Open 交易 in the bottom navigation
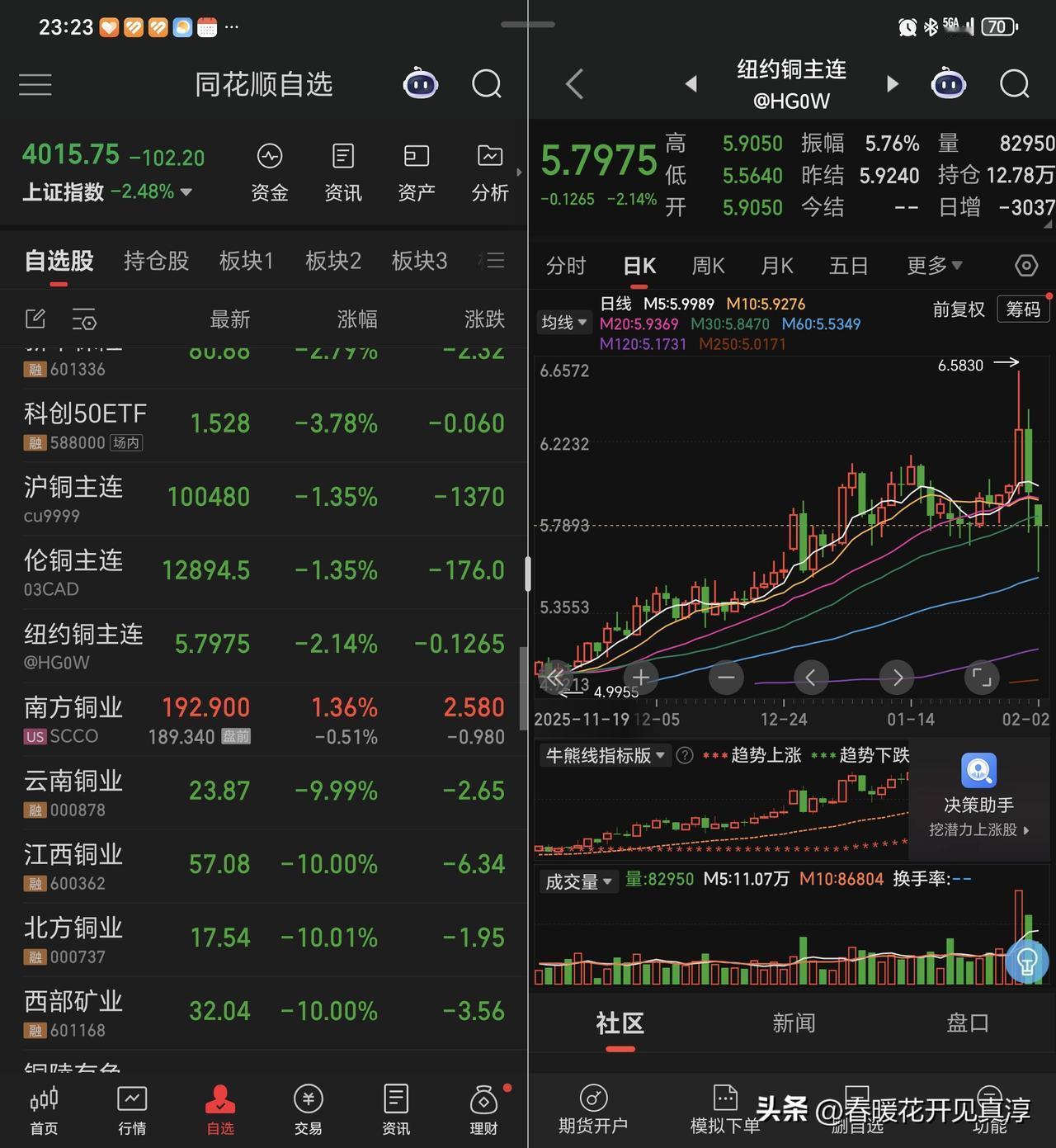Screen dimensions: 1056x1148 pyautogui.click(x=308, y=1111)
